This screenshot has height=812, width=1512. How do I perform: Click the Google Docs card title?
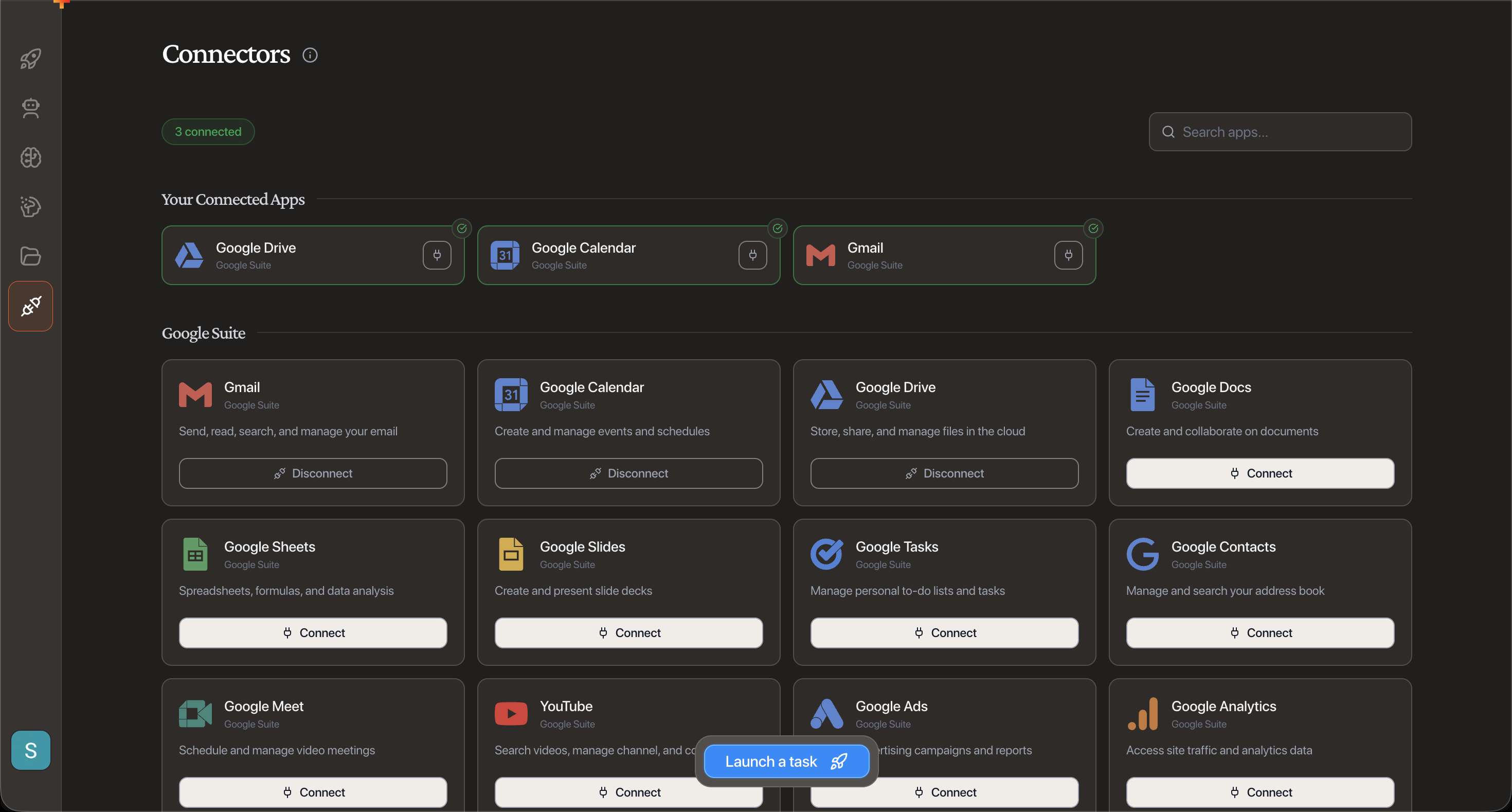click(x=1212, y=387)
